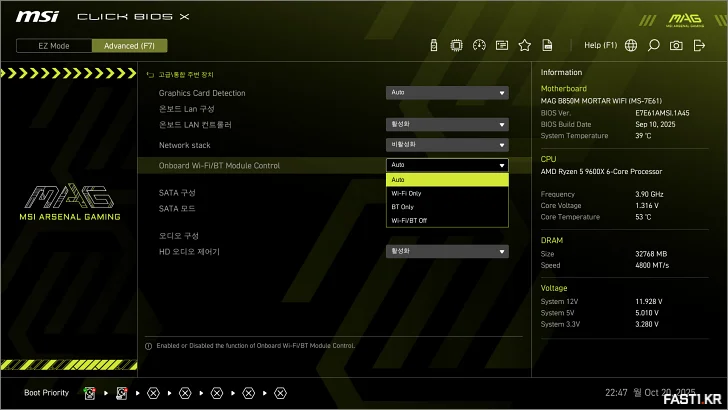Click the MSI logo in the header

37,17
